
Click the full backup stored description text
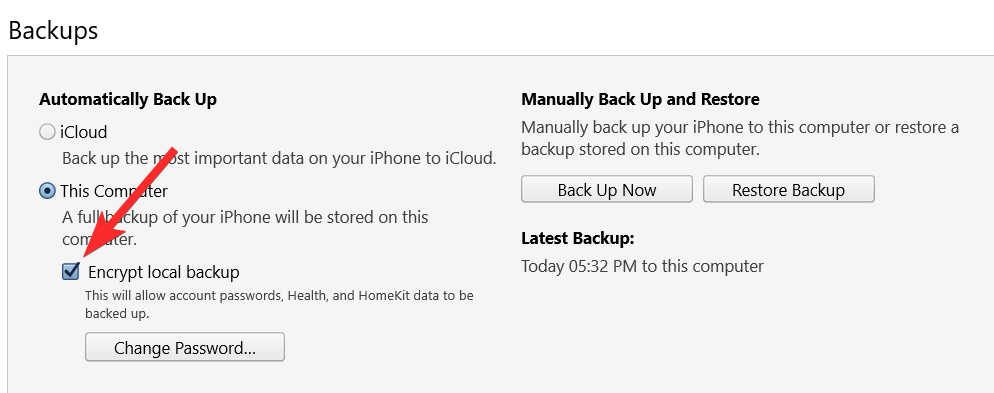[245, 229]
